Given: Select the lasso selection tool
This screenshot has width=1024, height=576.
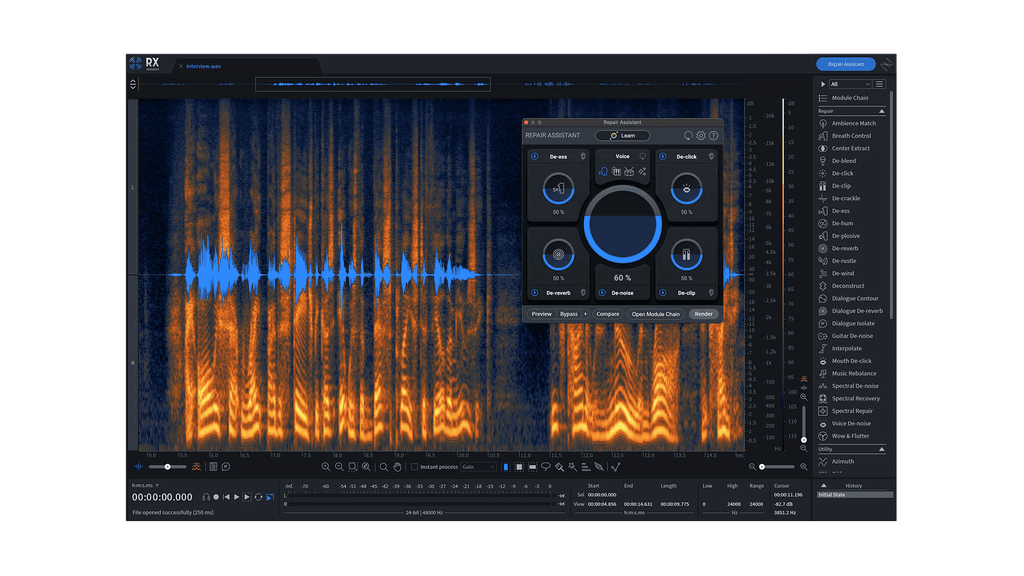Looking at the screenshot, I should coord(545,466).
